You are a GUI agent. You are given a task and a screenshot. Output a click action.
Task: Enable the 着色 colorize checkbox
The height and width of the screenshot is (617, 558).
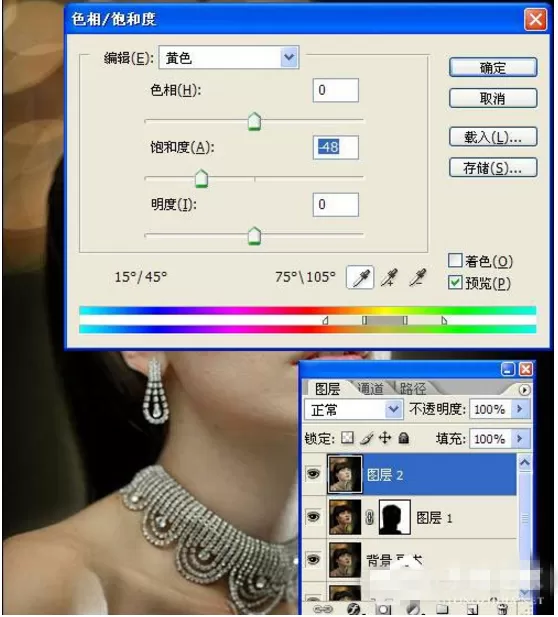click(x=455, y=260)
